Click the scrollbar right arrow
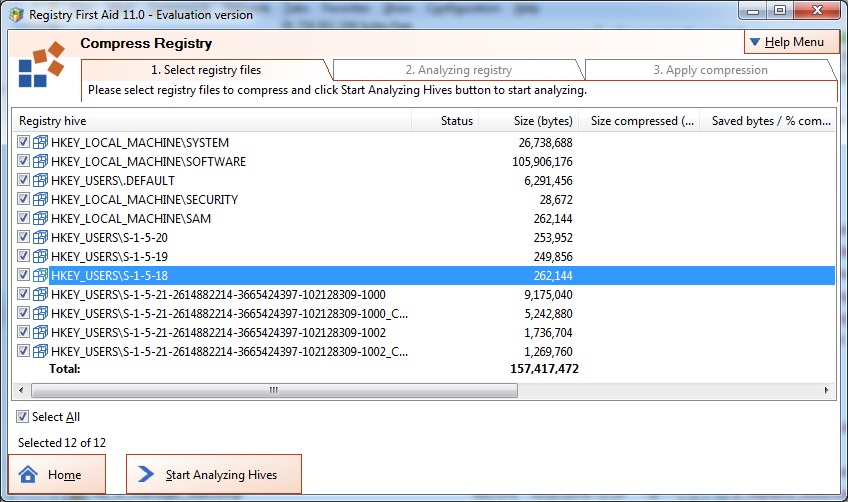 (826, 390)
